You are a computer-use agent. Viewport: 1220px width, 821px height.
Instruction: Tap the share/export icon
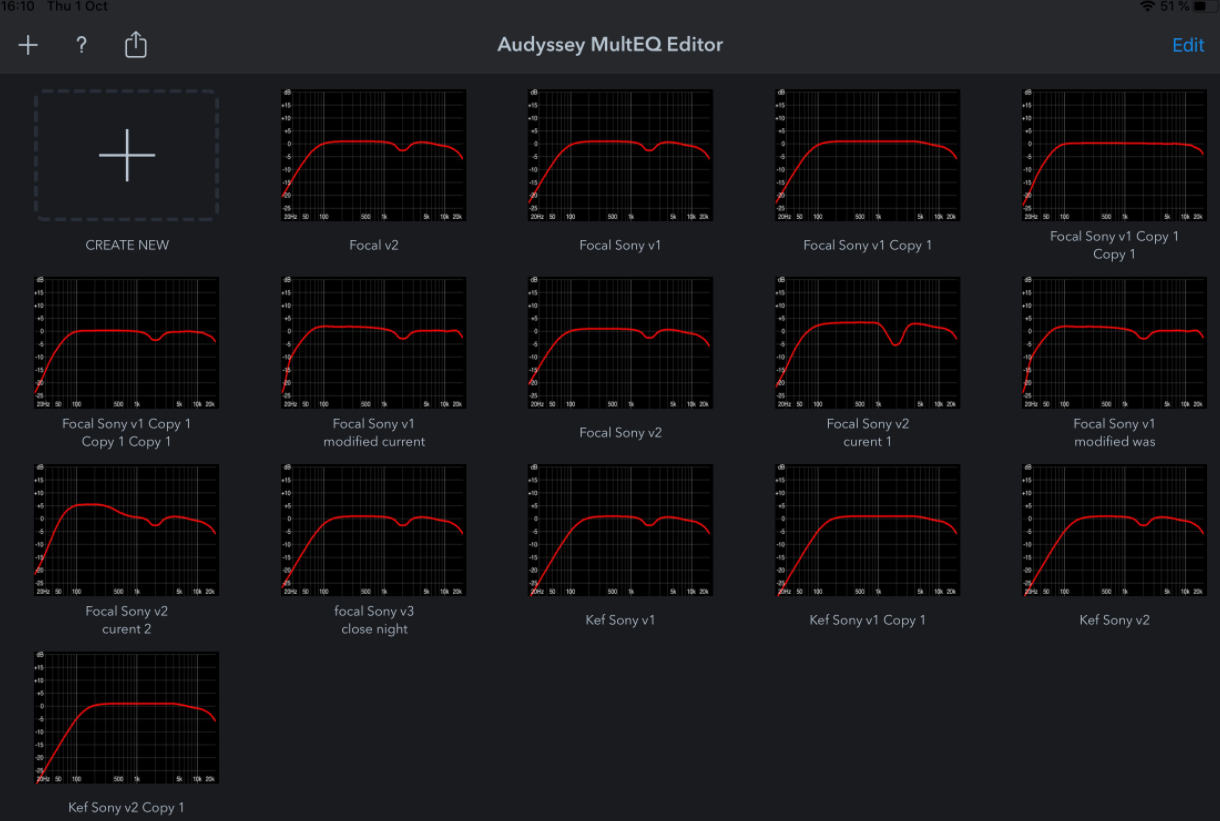pos(136,45)
